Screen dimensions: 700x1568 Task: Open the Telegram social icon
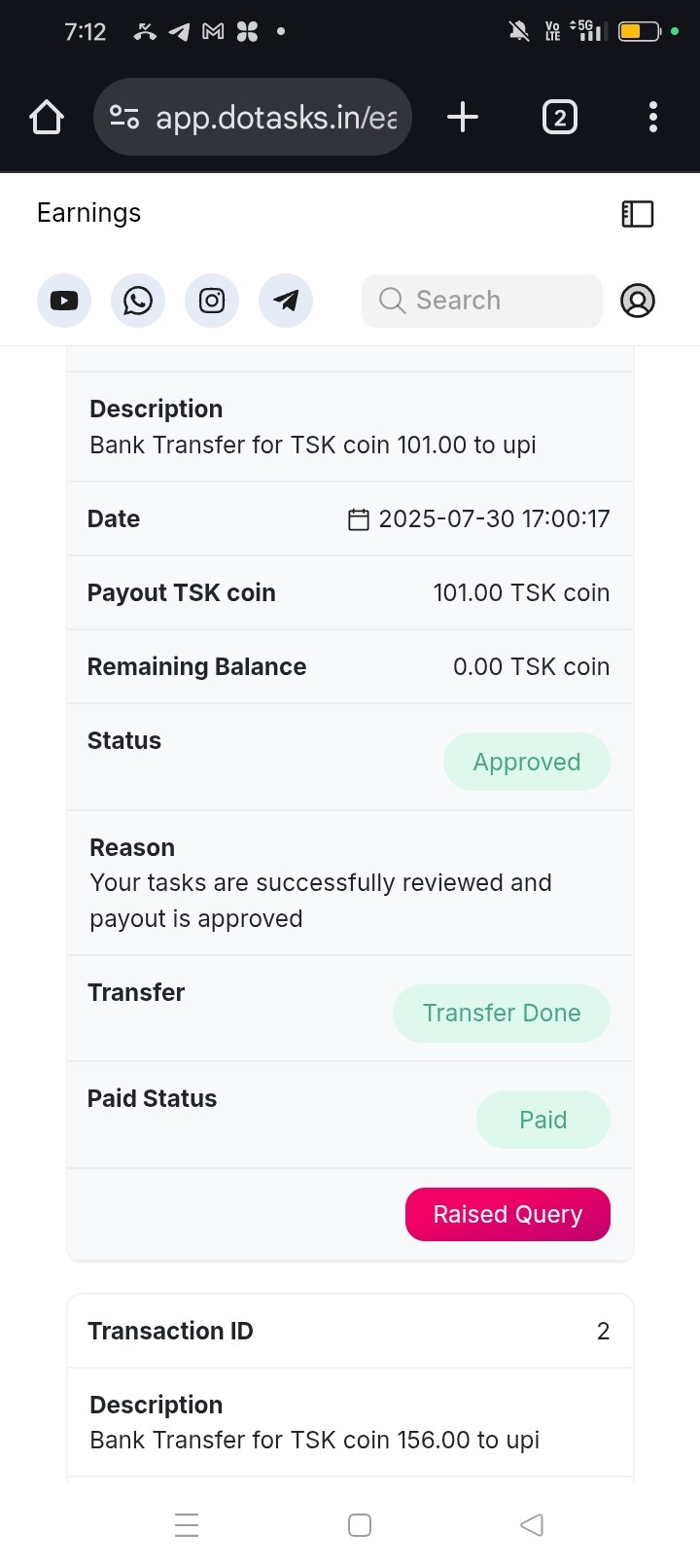point(286,301)
